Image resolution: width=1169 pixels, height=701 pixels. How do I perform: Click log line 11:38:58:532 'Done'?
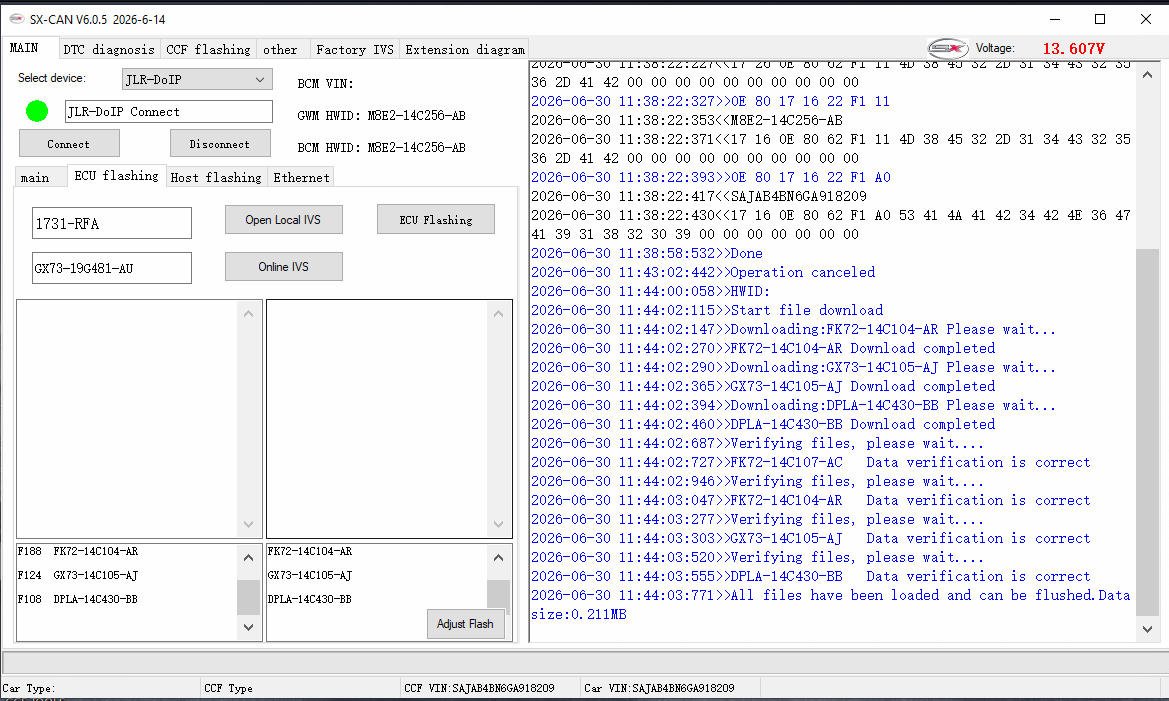pyautogui.click(x=647, y=254)
